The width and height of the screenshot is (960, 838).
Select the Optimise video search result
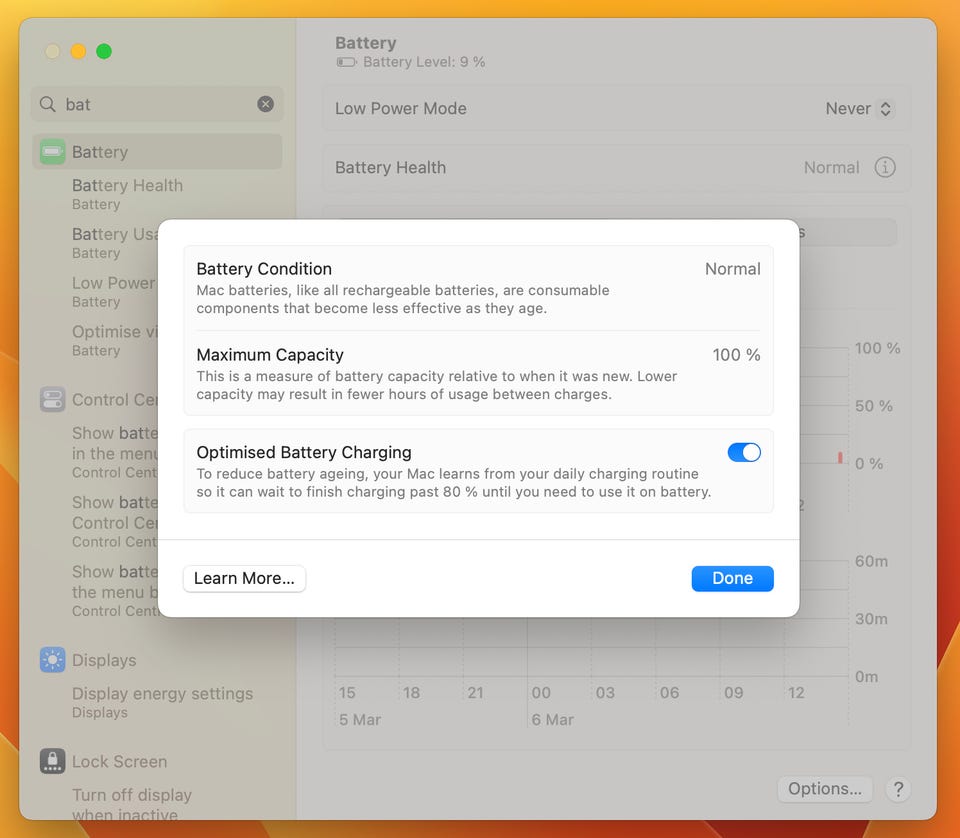[114, 340]
